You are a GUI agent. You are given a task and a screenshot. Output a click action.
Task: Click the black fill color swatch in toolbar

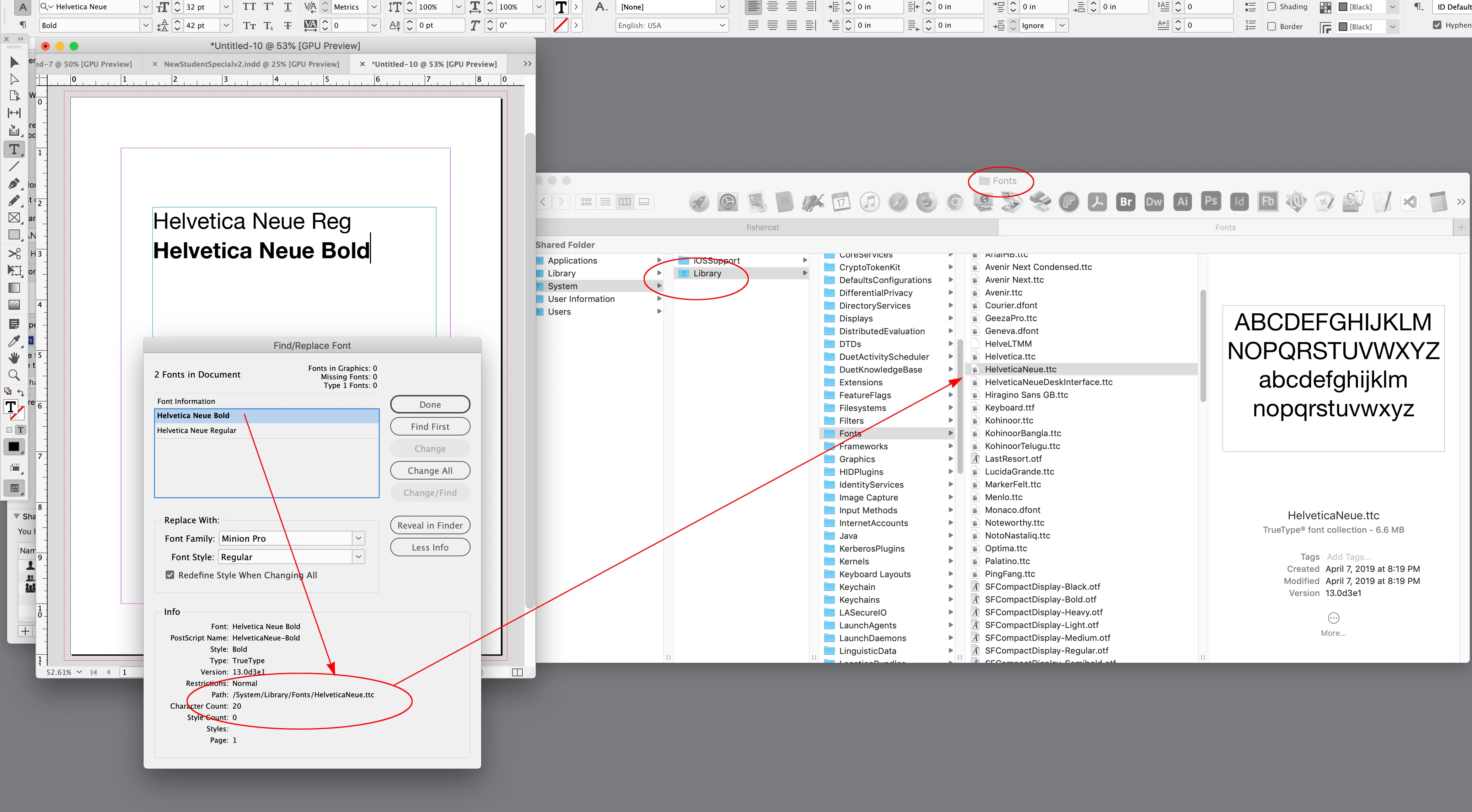pyautogui.click(x=14, y=447)
